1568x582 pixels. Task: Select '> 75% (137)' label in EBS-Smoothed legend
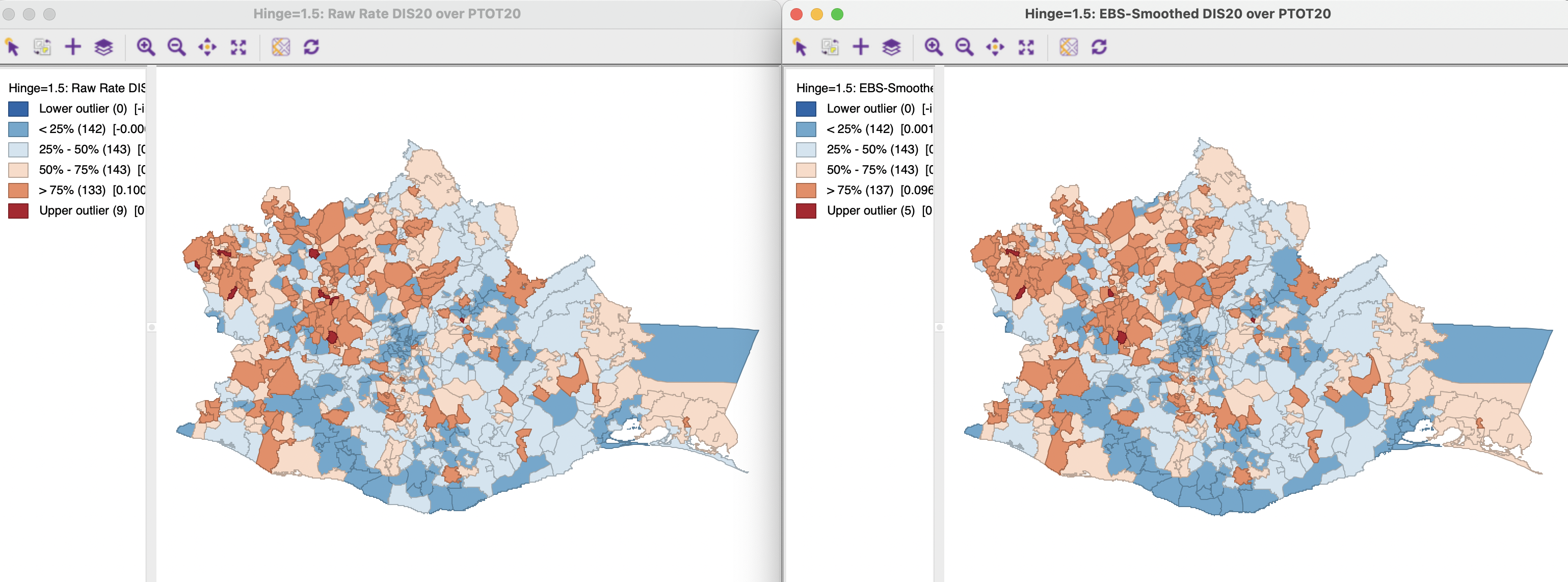[x=860, y=190]
